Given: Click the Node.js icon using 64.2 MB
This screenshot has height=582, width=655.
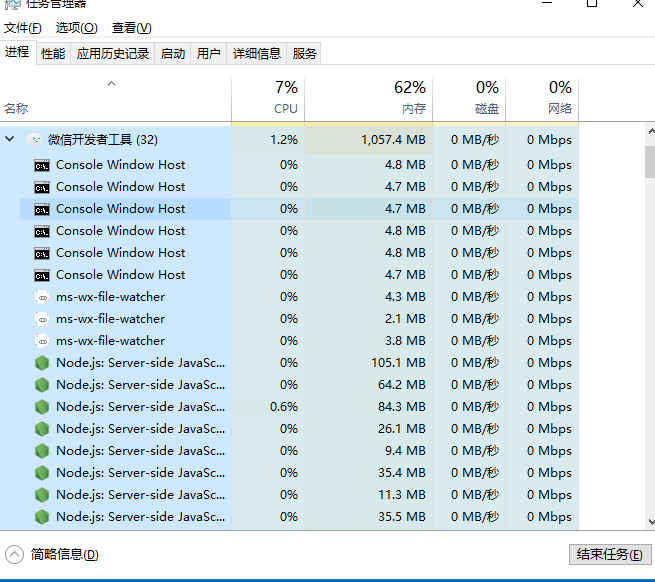Looking at the screenshot, I should pyautogui.click(x=42, y=385).
